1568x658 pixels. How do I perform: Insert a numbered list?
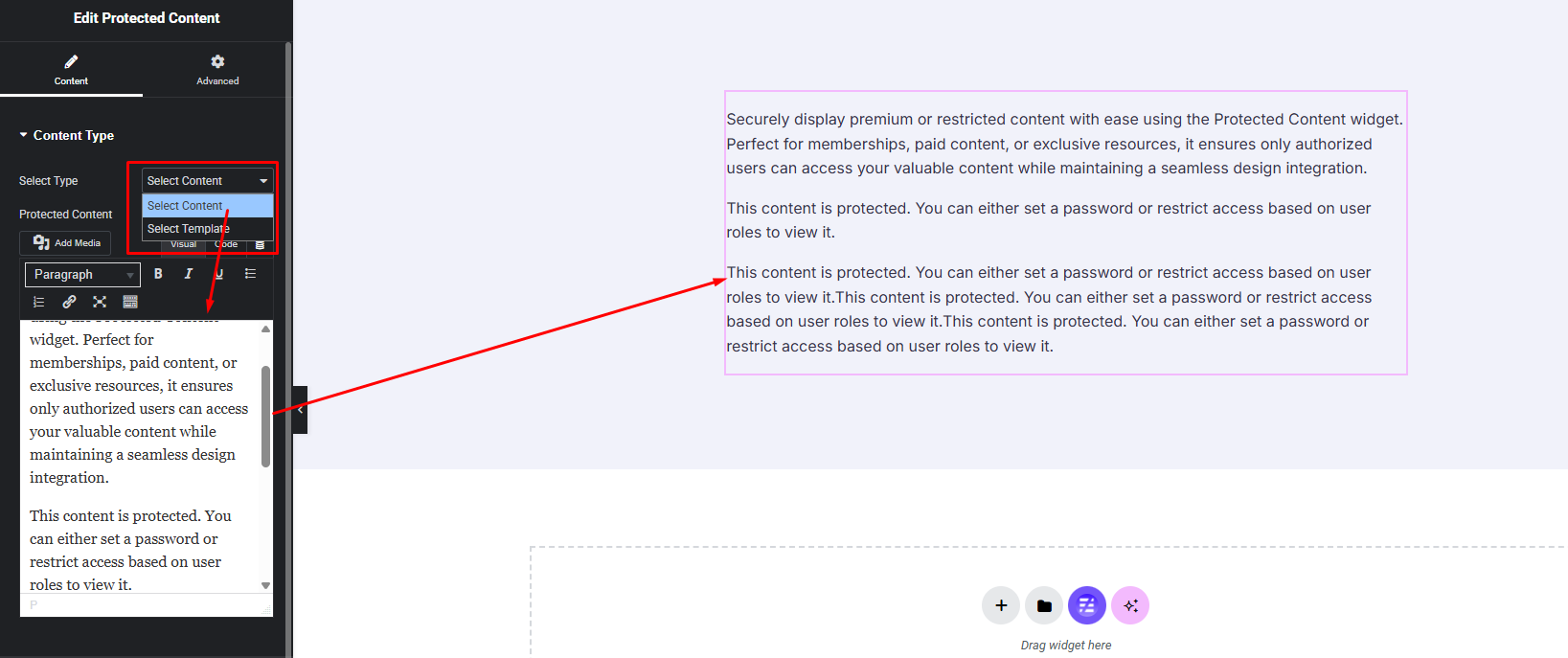[39, 302]
